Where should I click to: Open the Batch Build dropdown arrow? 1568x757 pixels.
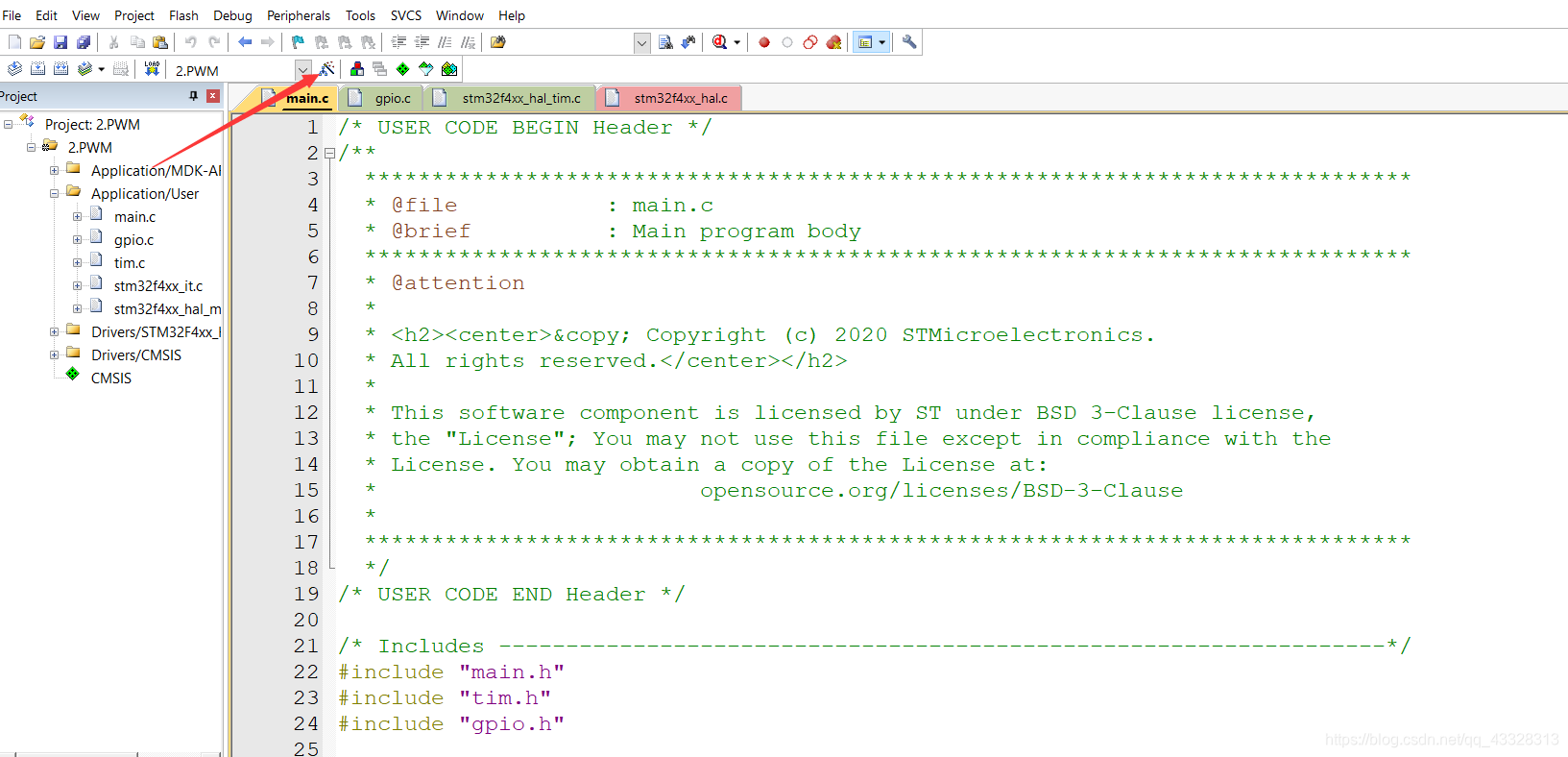102,69
